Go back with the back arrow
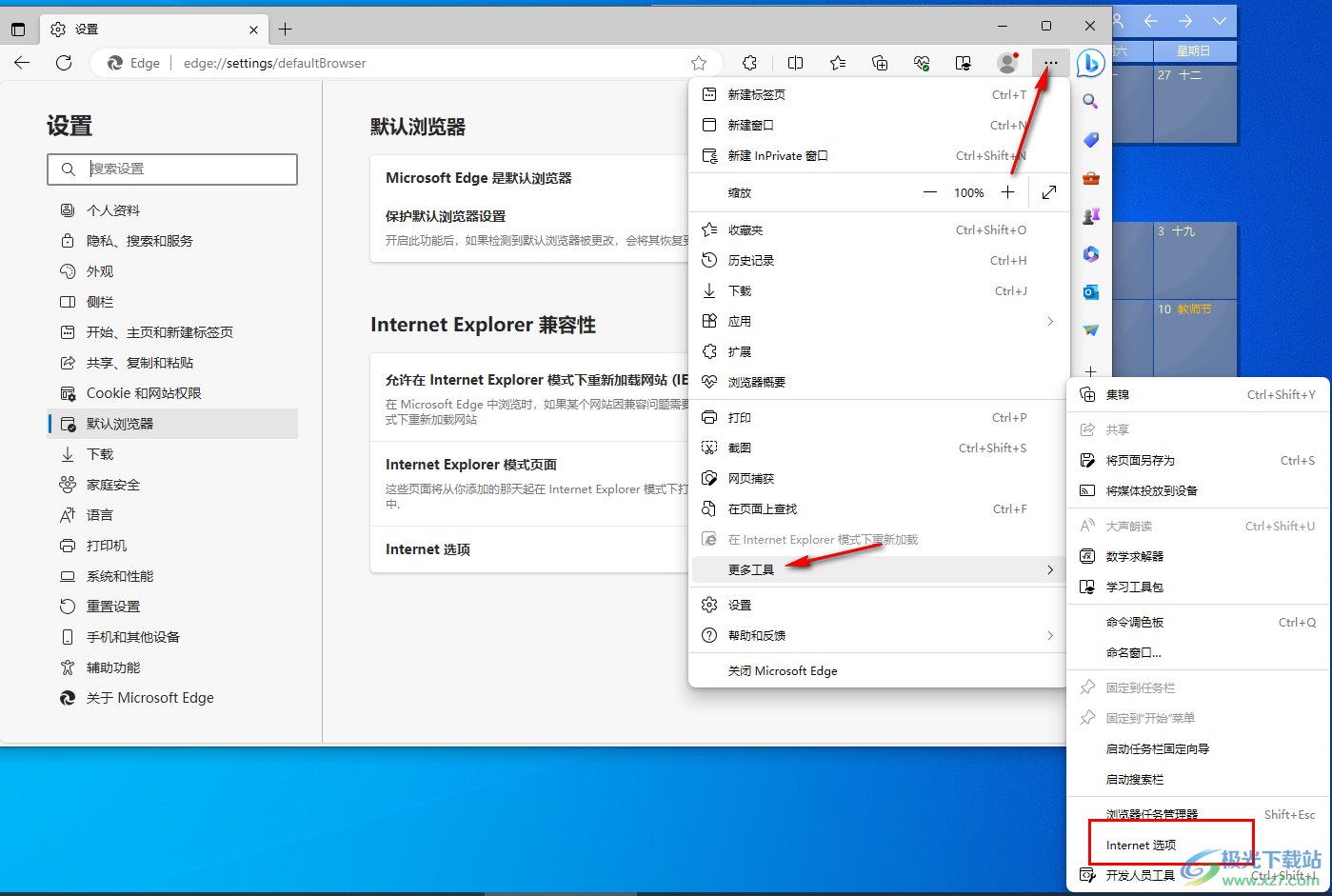 point(22,63)
